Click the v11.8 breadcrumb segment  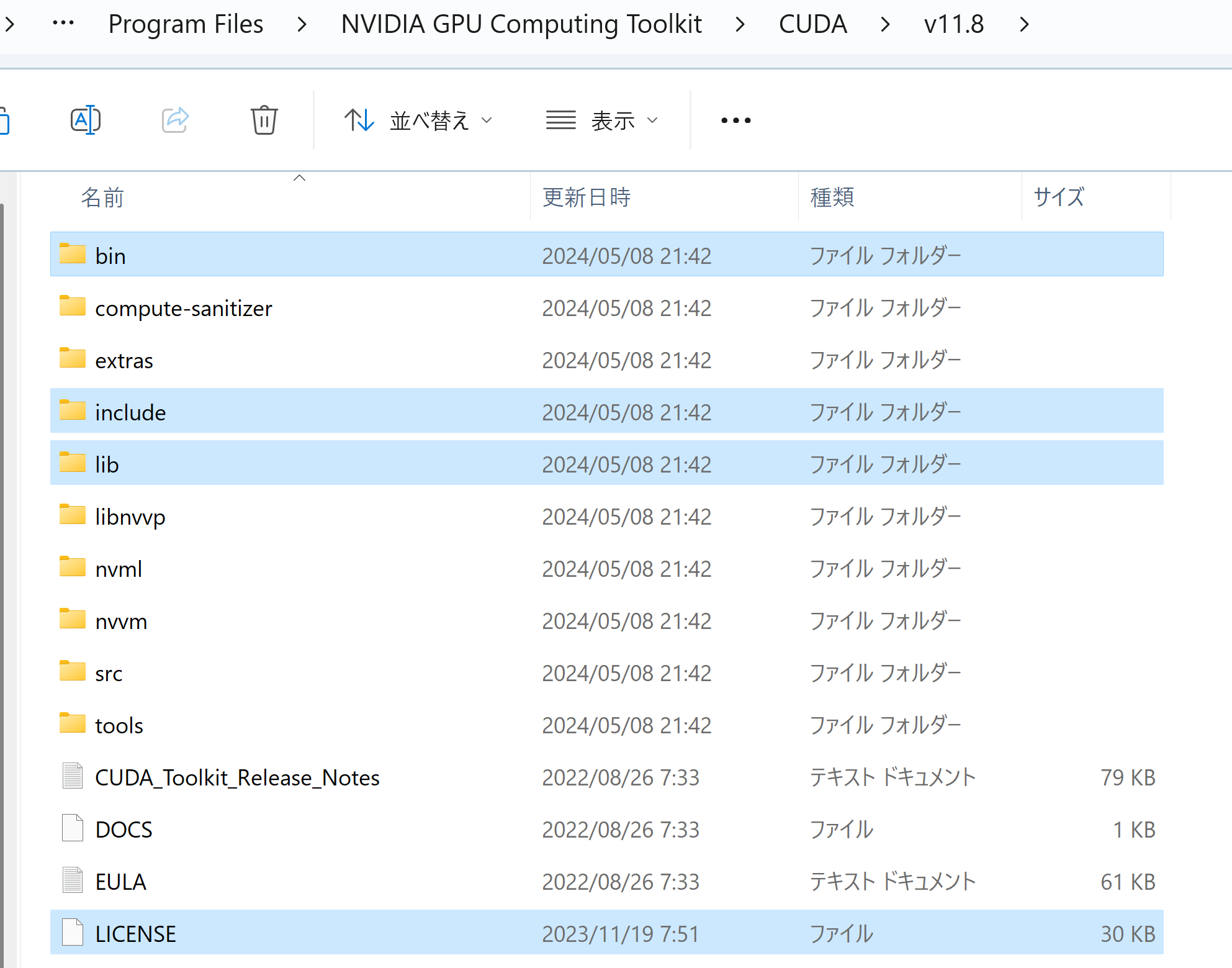pos(954,24)
